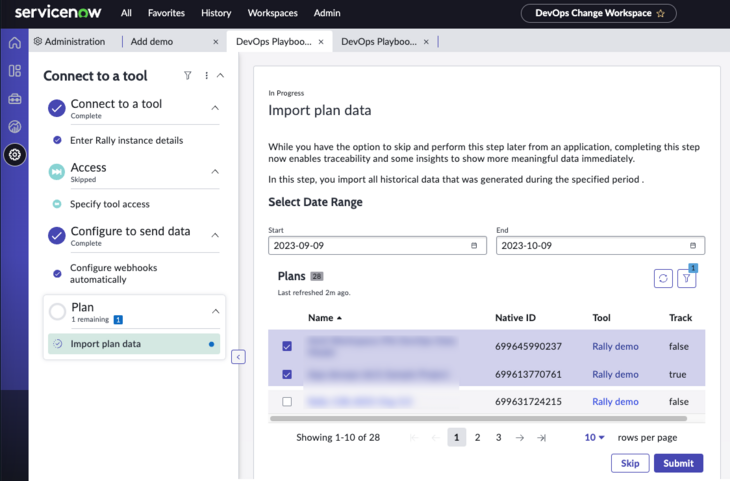Collapse the Access stage
The image size is (730, 481).
pyautogui.click(x=215, y=172)
